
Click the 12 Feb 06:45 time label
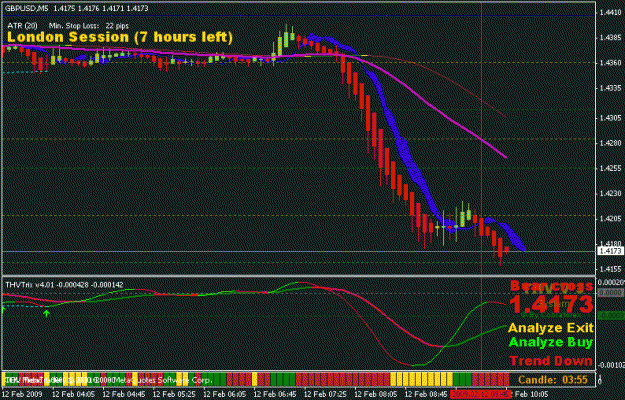275,394
